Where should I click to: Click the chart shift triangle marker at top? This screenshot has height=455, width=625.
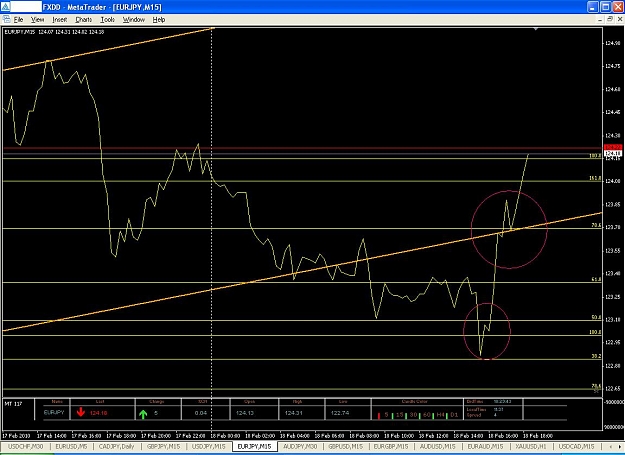536,29
